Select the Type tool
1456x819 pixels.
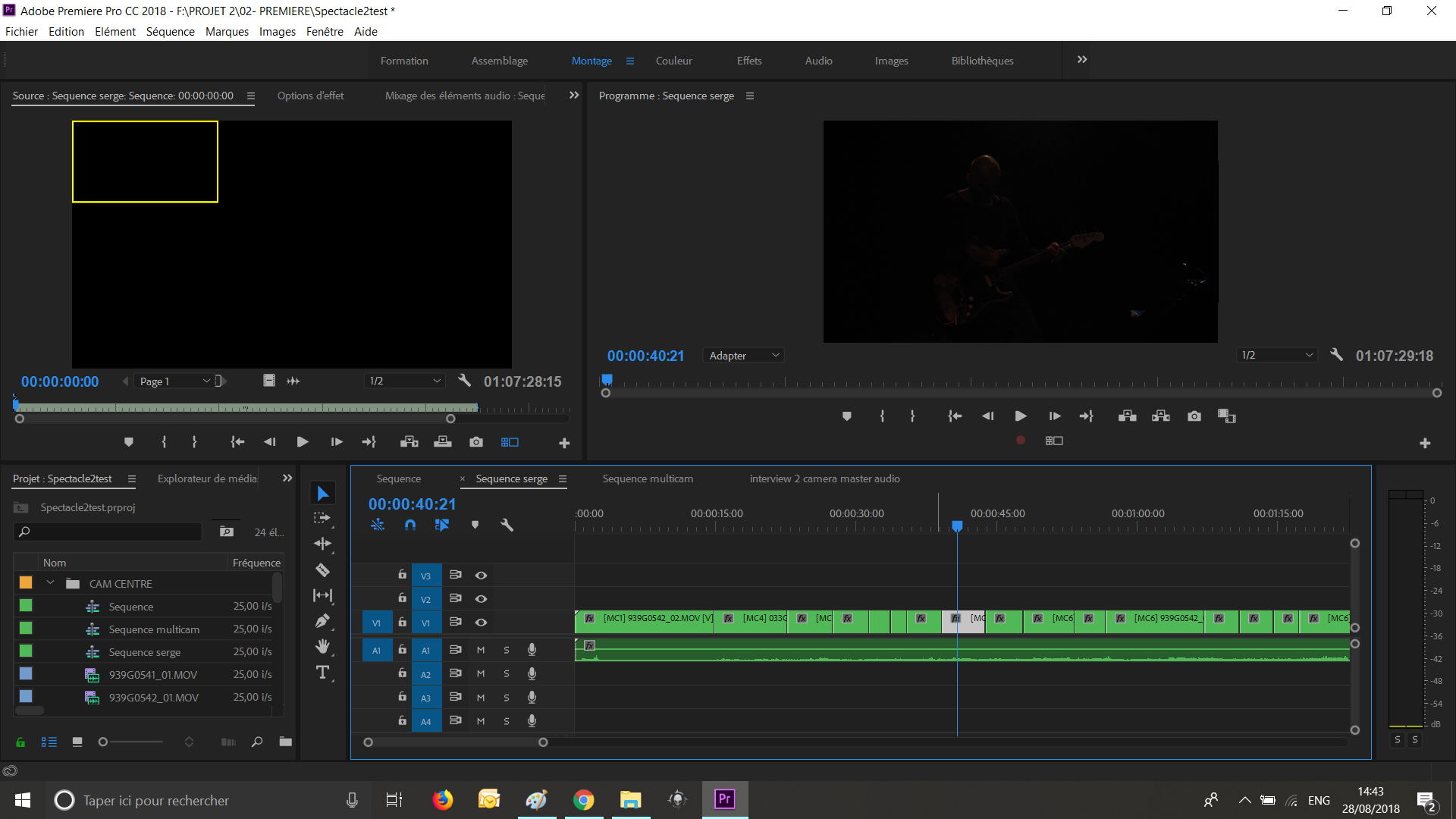point(322,673)
